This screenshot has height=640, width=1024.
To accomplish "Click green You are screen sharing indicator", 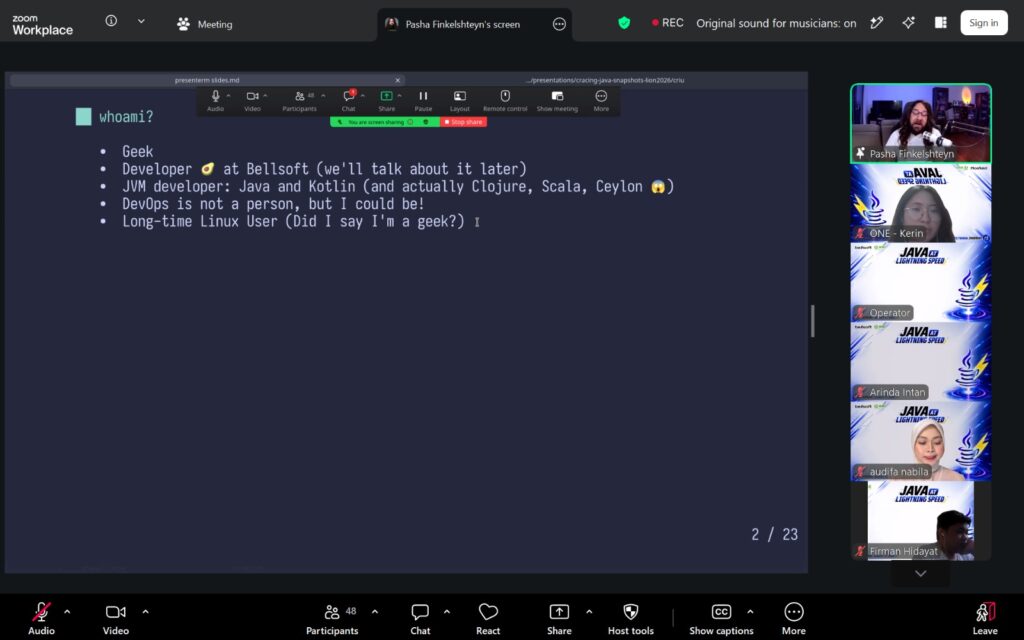I will tap(385, 122).
